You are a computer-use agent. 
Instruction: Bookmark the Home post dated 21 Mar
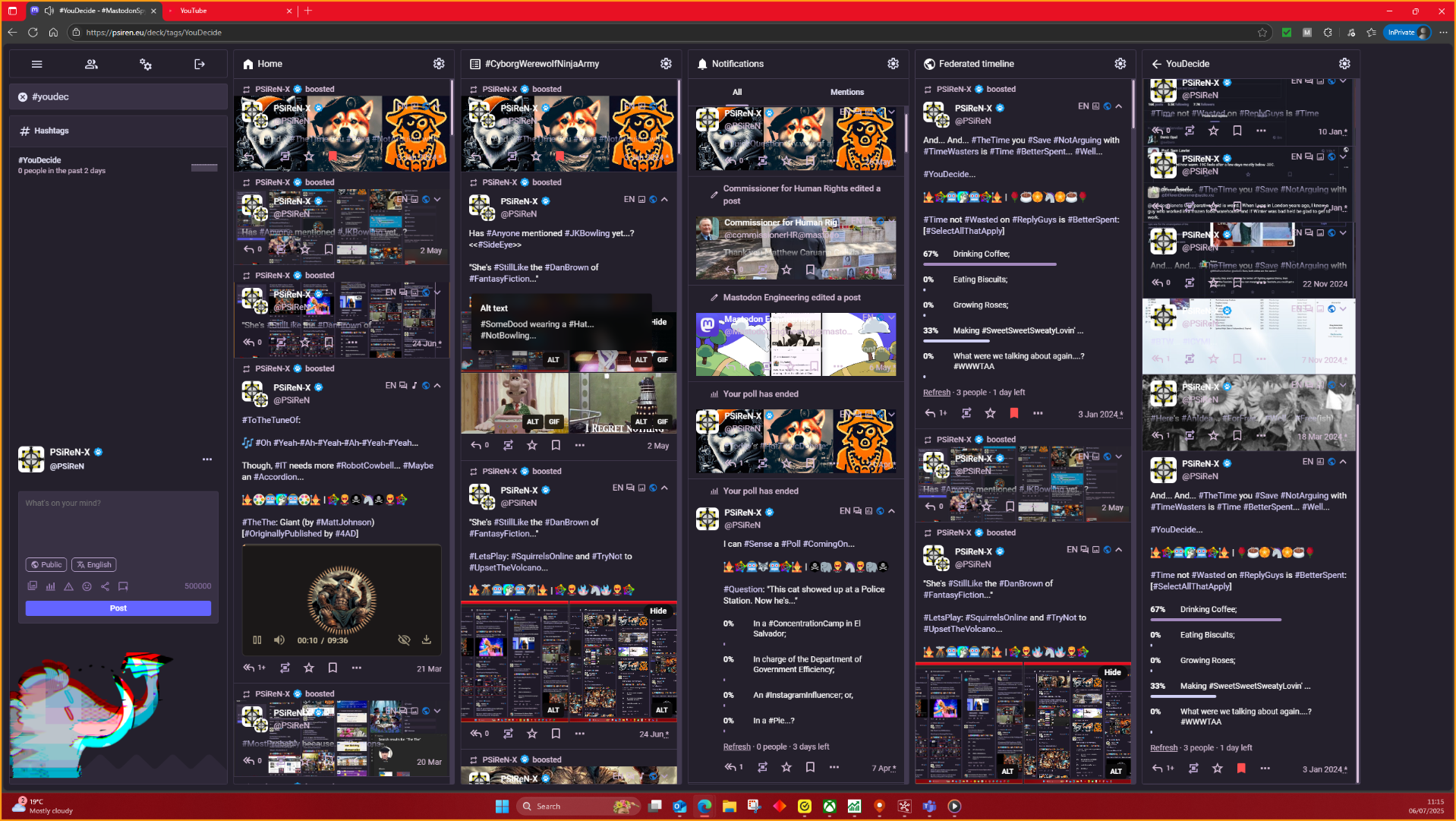(x=332, y=668)
